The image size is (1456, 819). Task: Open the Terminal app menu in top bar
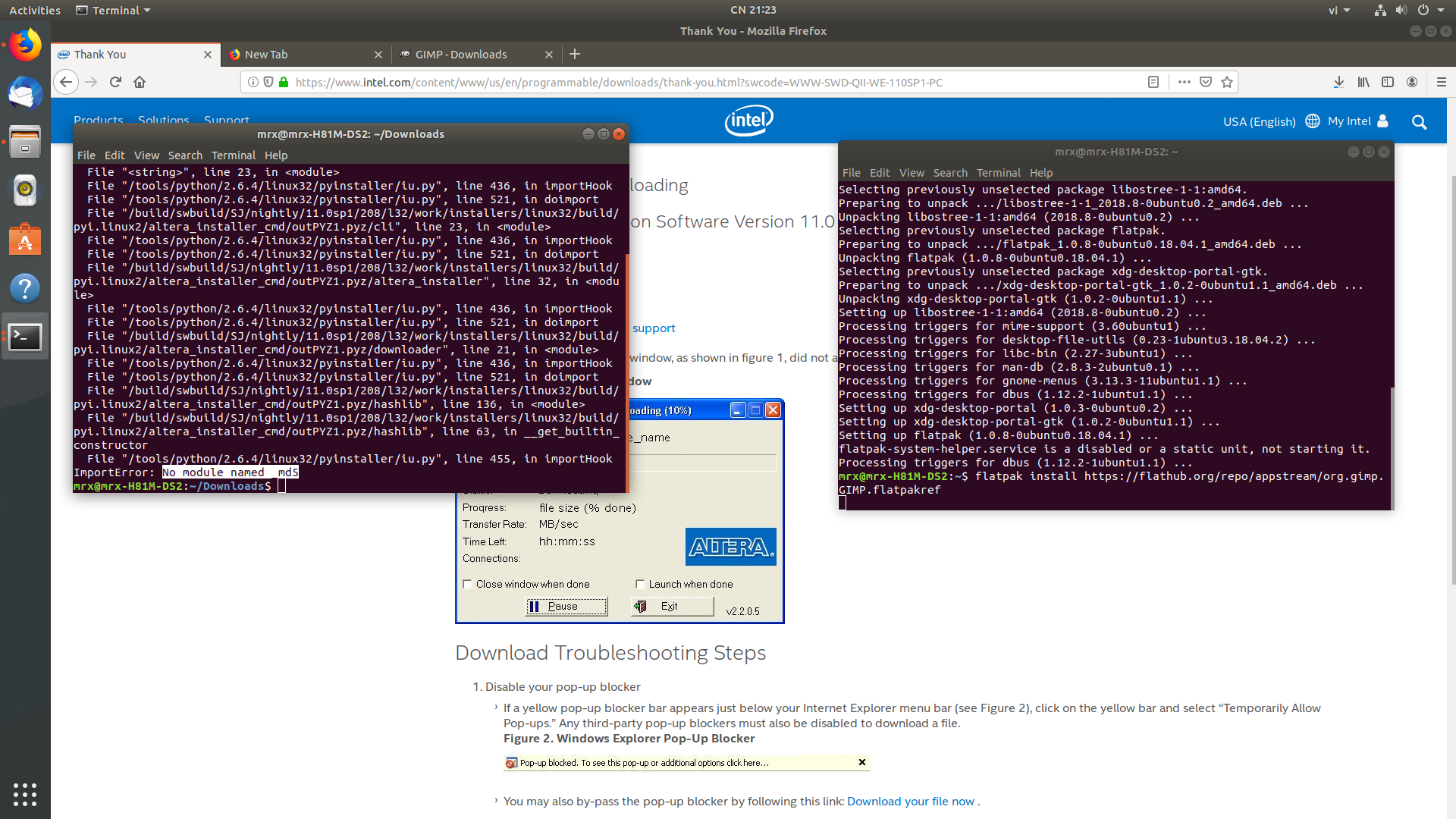[x=114, y=10]
